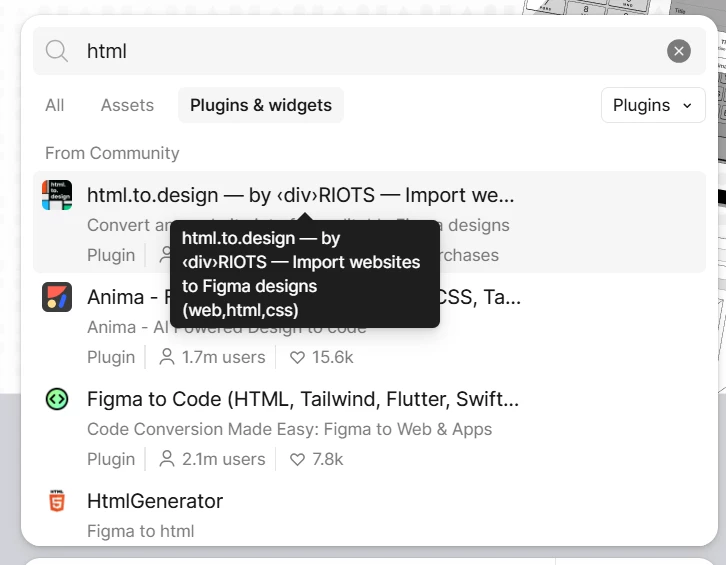Viewport: 726px width, 565px height.
Task: Click the 'Figma to html' description
Action: [x=141, y=531]
